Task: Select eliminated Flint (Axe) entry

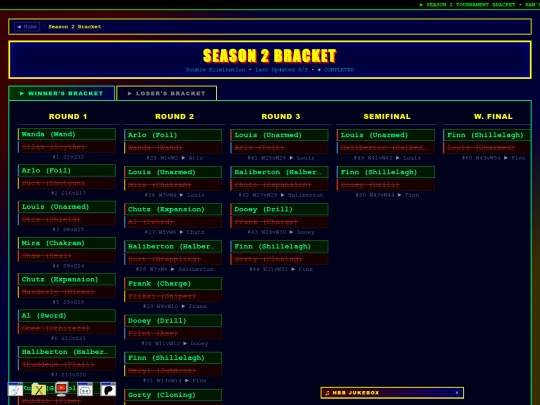Action: pos(173,333)
